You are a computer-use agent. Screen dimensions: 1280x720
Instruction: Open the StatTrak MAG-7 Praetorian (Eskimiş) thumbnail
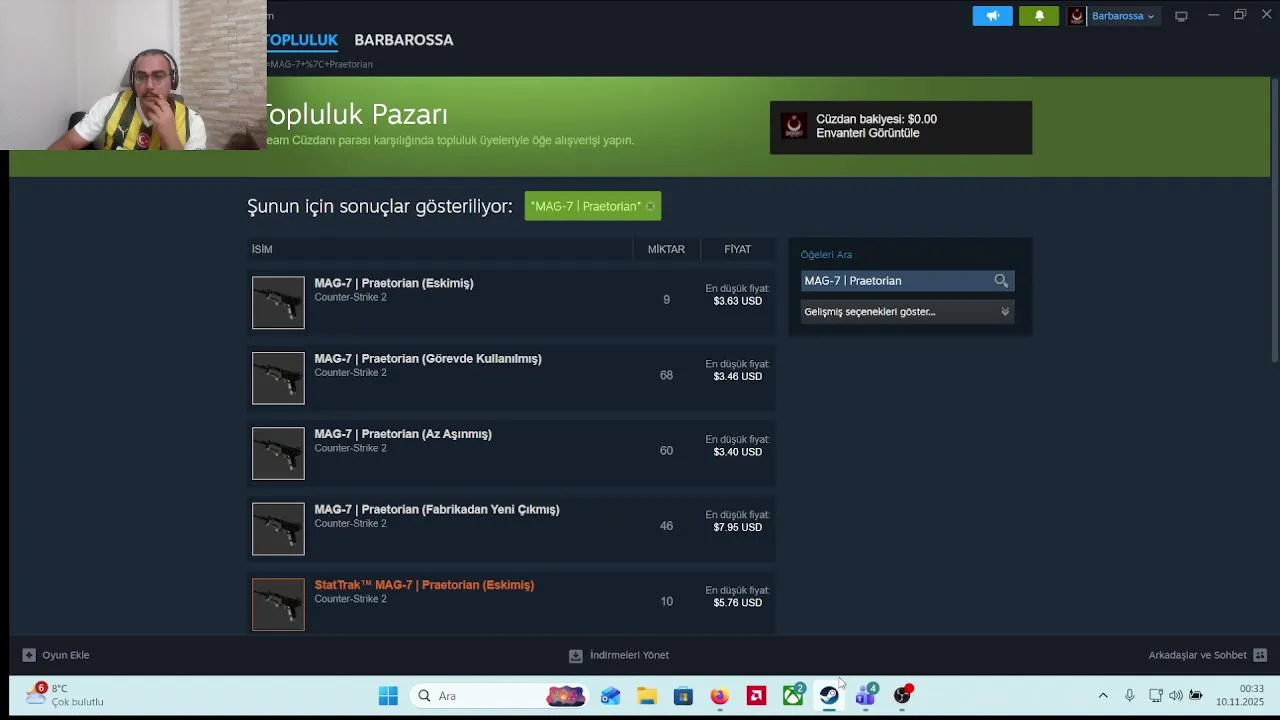(278, 604)
